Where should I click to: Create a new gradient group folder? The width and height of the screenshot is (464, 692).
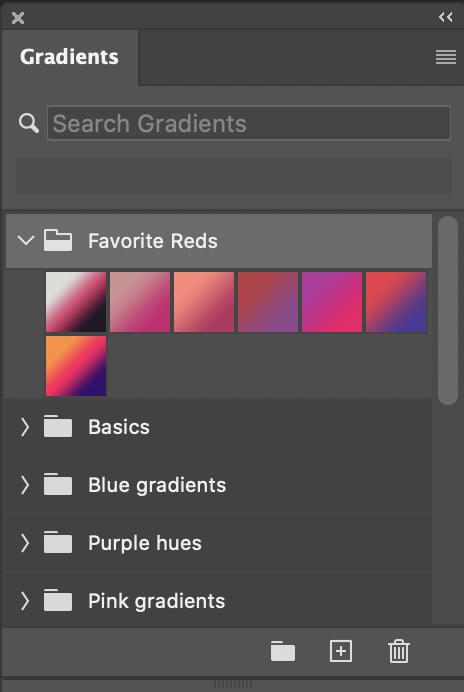click(x=283, y=651)
